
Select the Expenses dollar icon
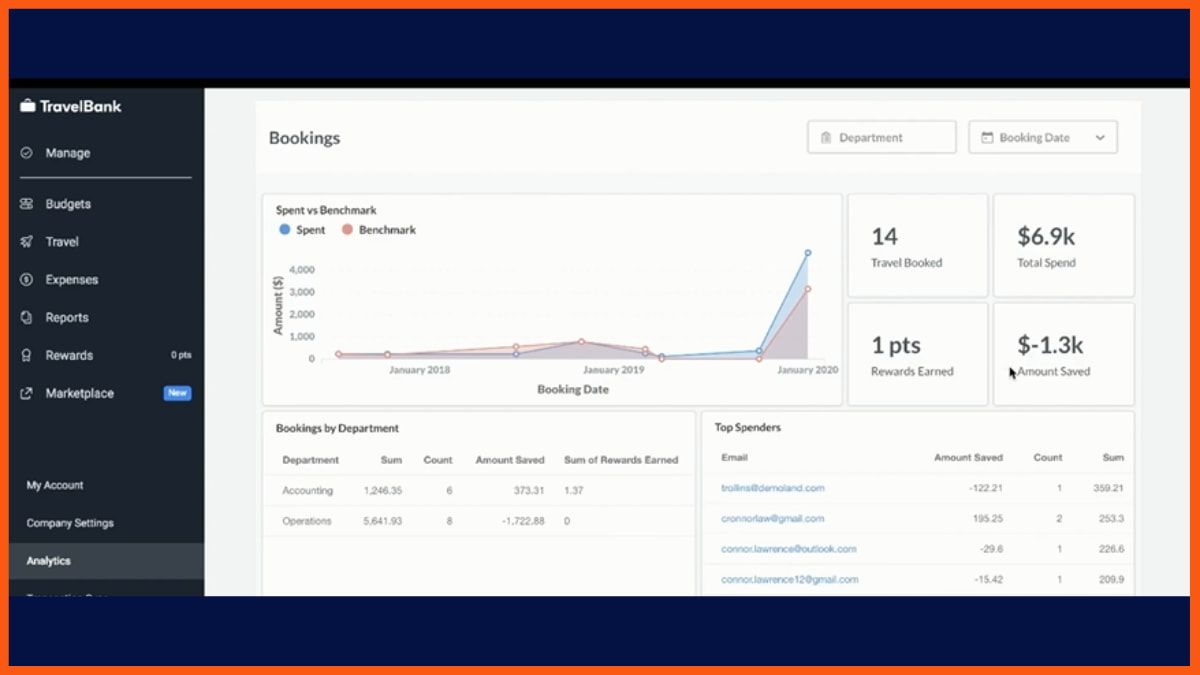point(26,280)
